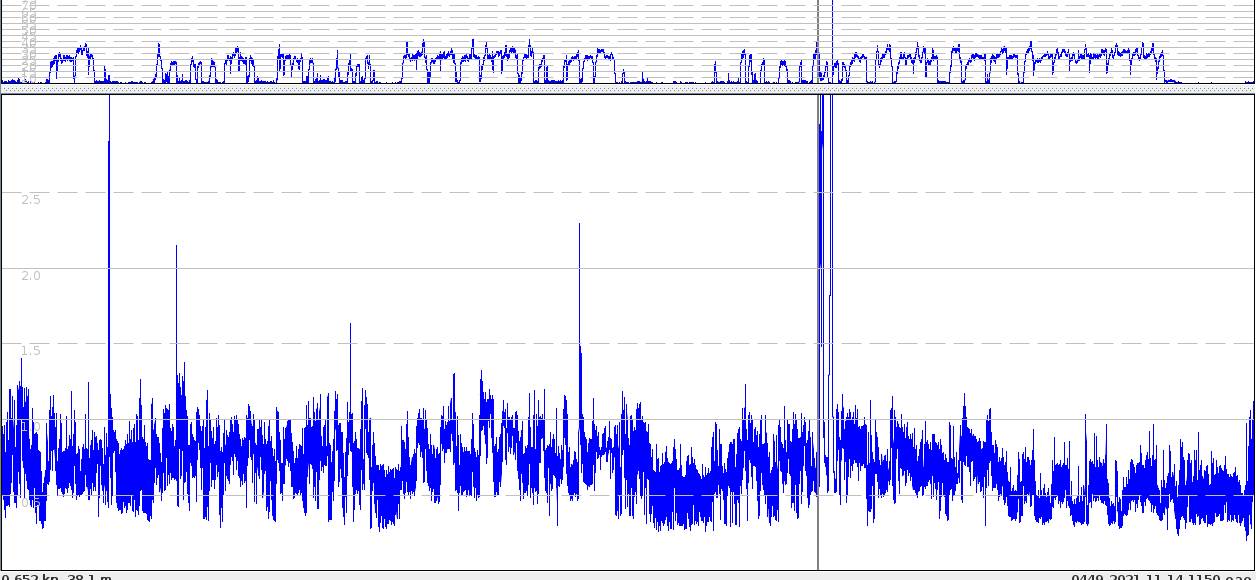Screen dimensions: 1256x580
Task: Click the 1.5 y-axis label
Action: tap(31, 350)
